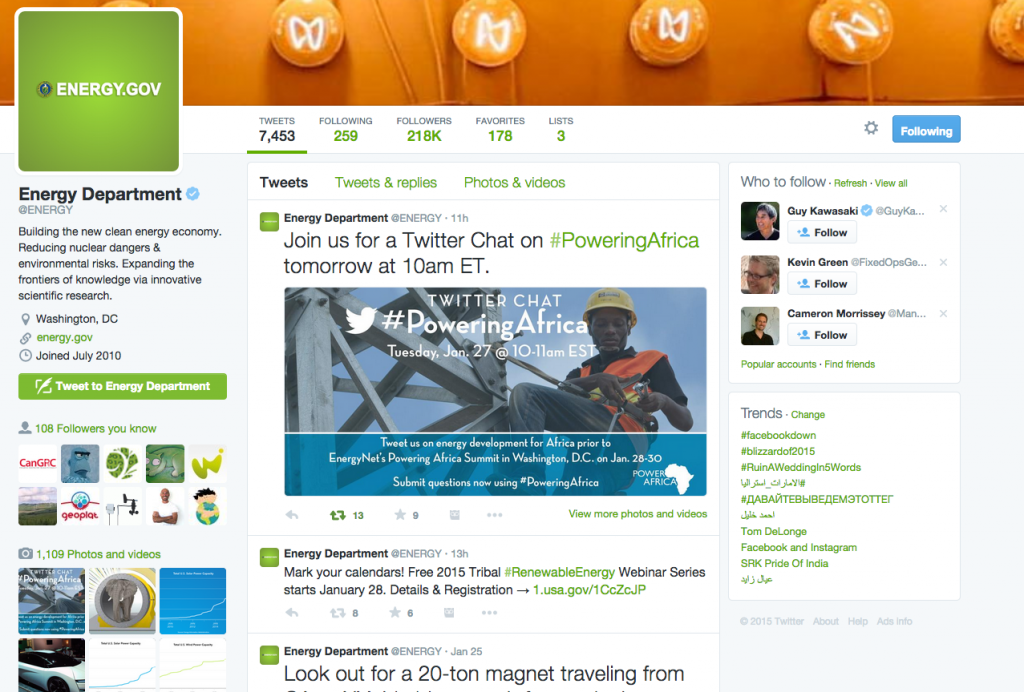The image size is (1024, 692).
Task: Select the #blizzardof2015 trend
Action: tap(778, 451)
